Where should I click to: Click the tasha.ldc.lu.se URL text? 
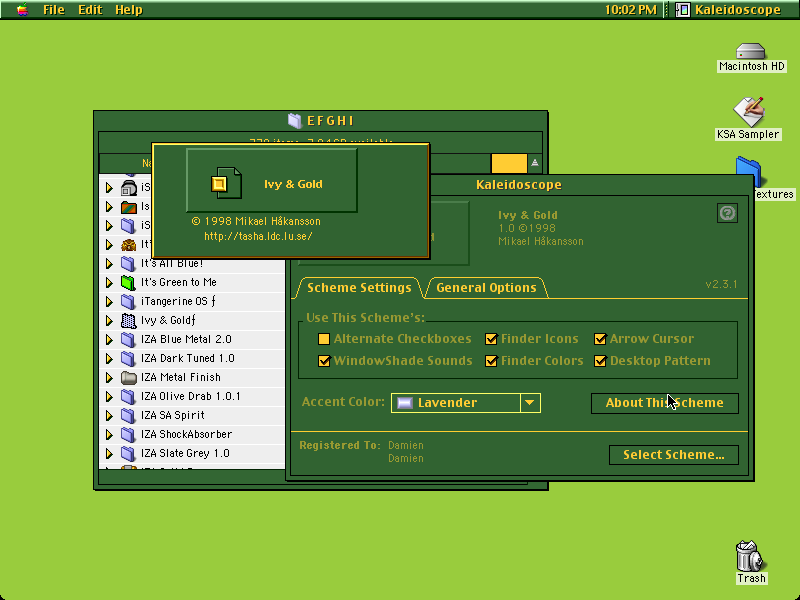[x=258, y=236]
